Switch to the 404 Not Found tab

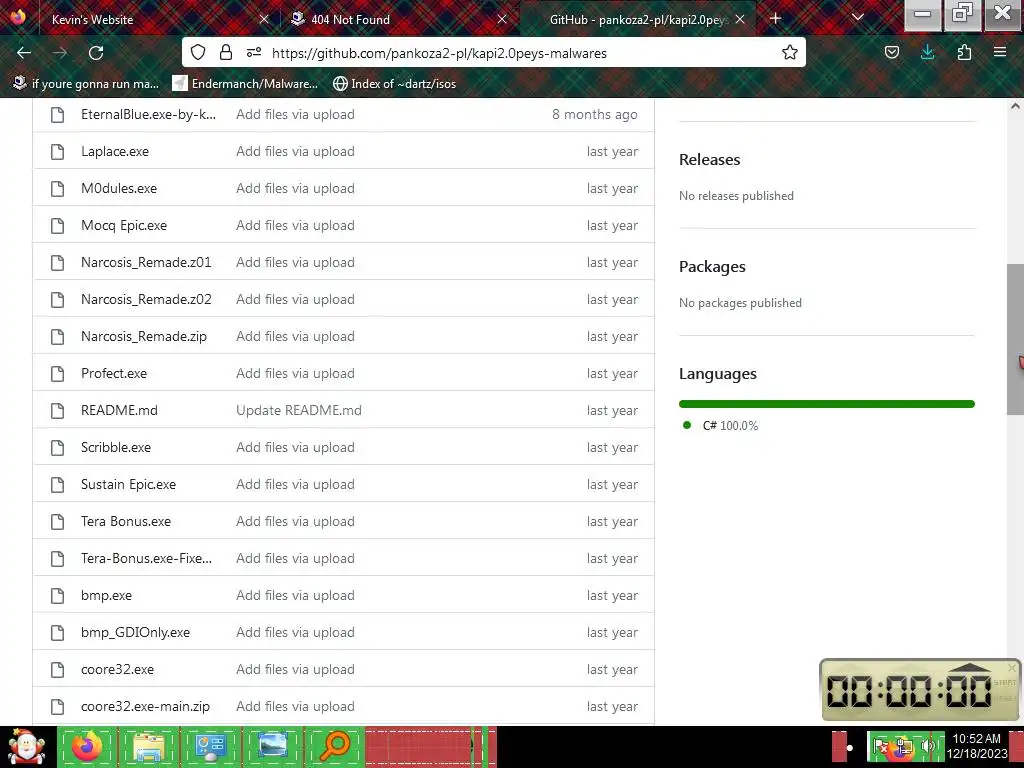pos(398,19)
